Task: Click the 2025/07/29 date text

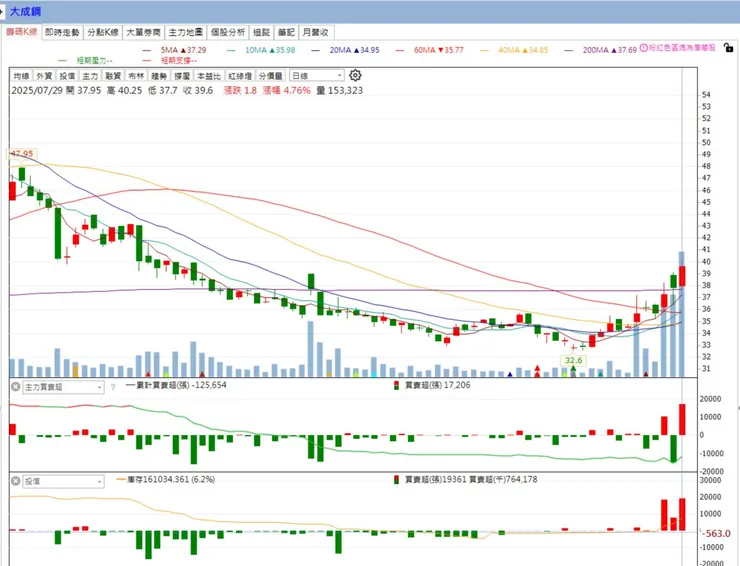Action: (x=37, y=91)
